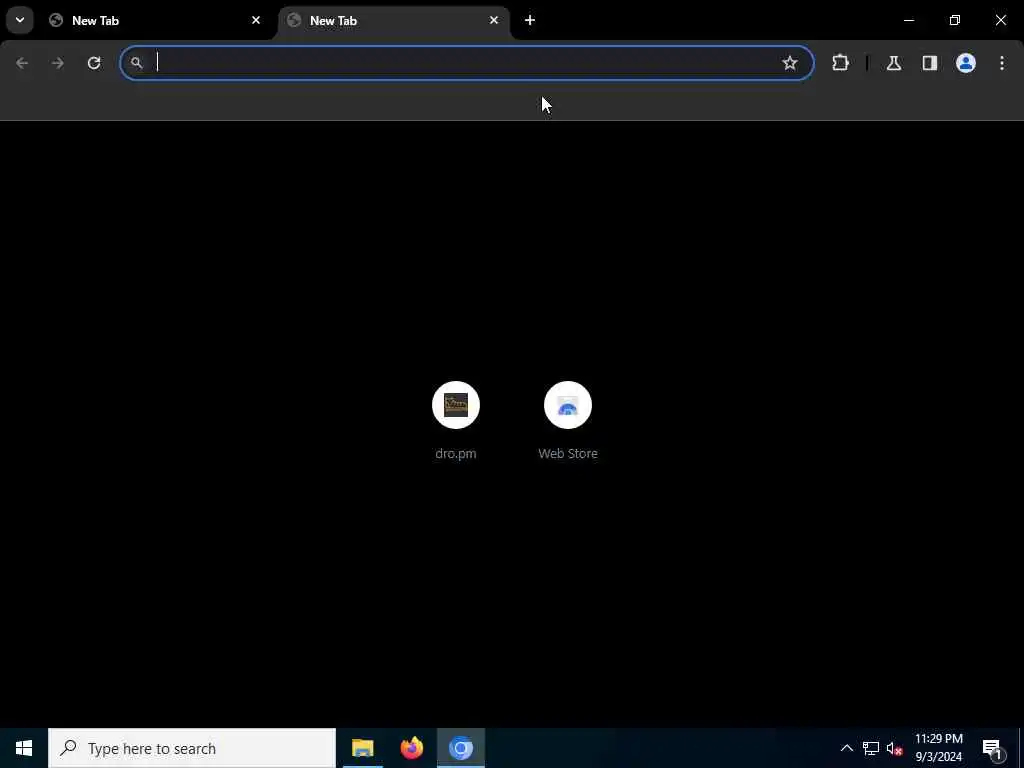Open the Windows Start menu
The height and width of the screenshot is (768, 1024).
[x=24, y=748]
